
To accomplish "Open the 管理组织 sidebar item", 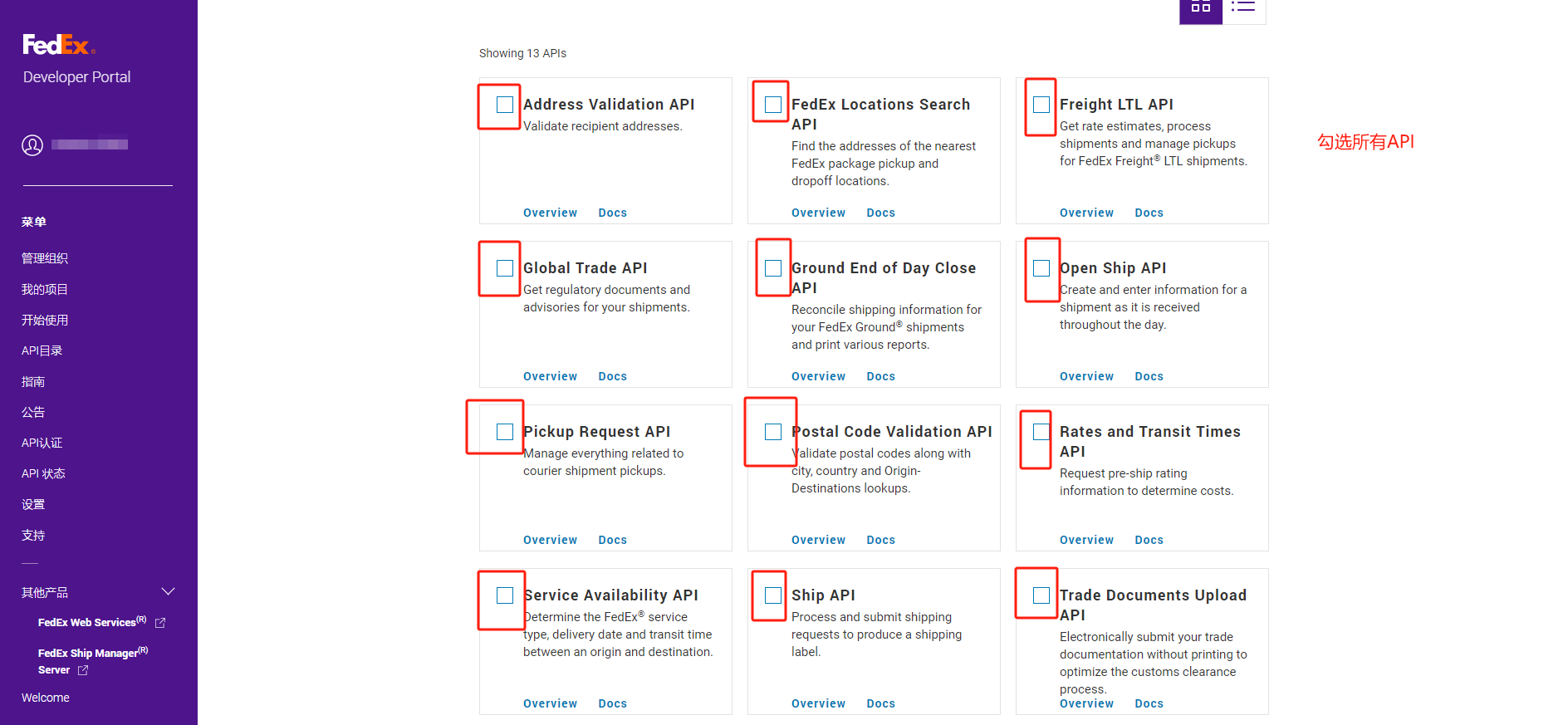I will (45, 258).
